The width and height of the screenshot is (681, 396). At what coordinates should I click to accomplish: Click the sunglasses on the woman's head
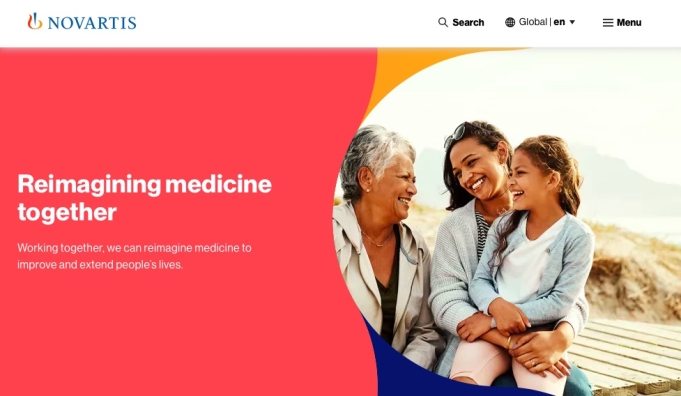pos(456,134)
